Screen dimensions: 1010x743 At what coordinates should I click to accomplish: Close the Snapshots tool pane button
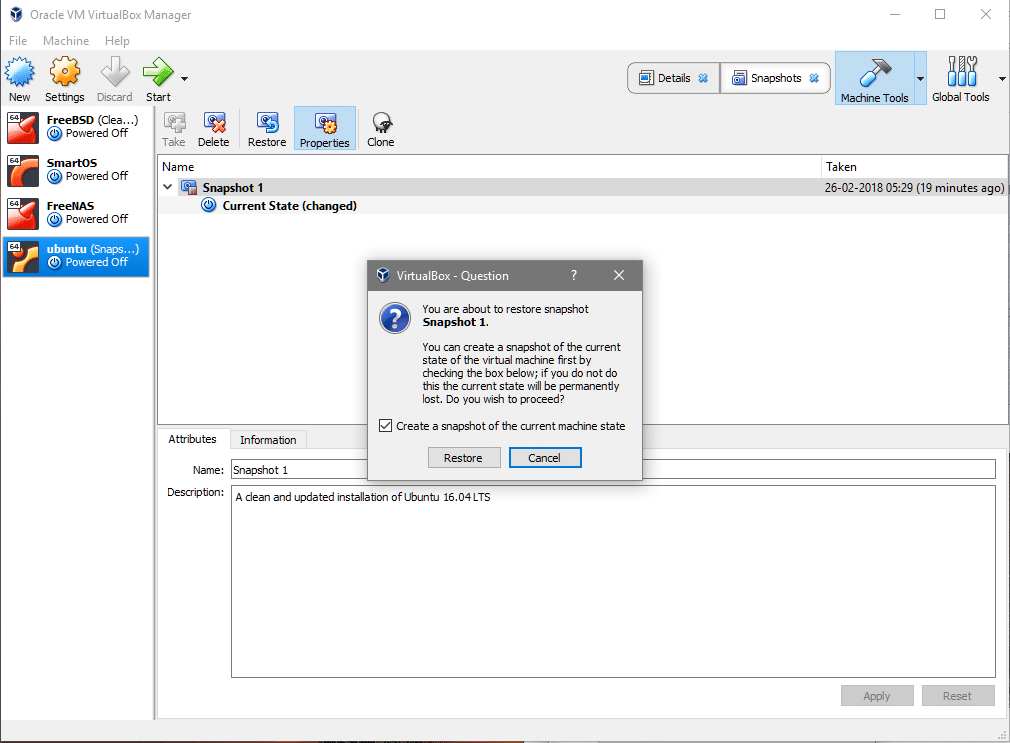814,78
